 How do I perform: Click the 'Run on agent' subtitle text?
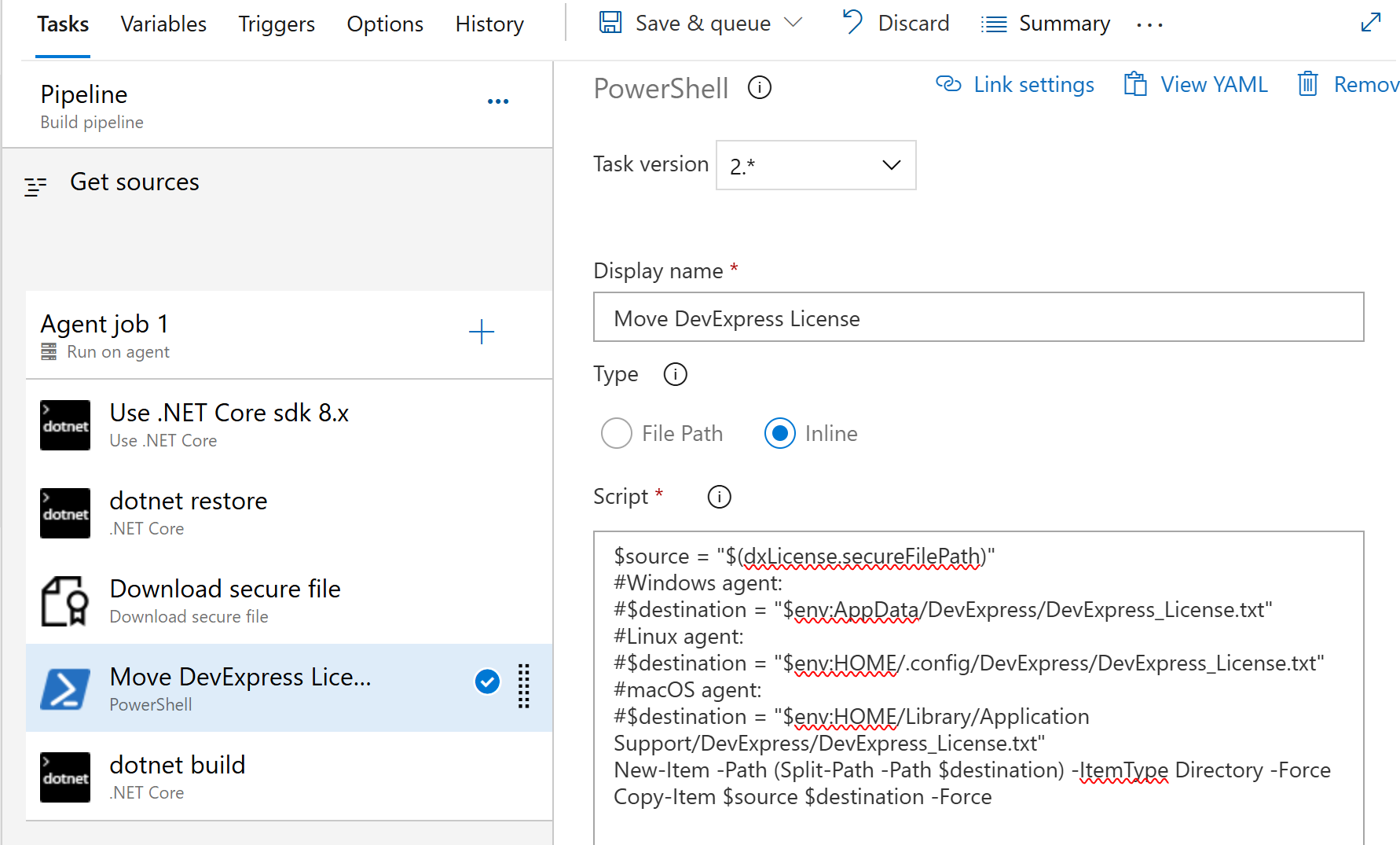point(118,352)
